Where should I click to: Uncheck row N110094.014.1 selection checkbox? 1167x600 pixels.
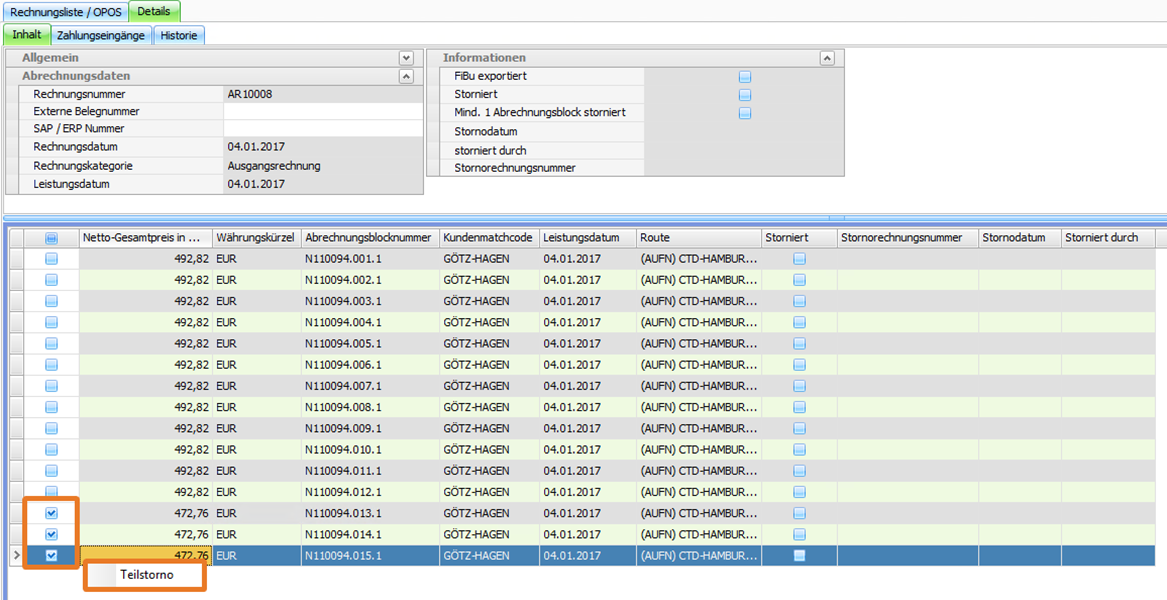tap(52, 534)
